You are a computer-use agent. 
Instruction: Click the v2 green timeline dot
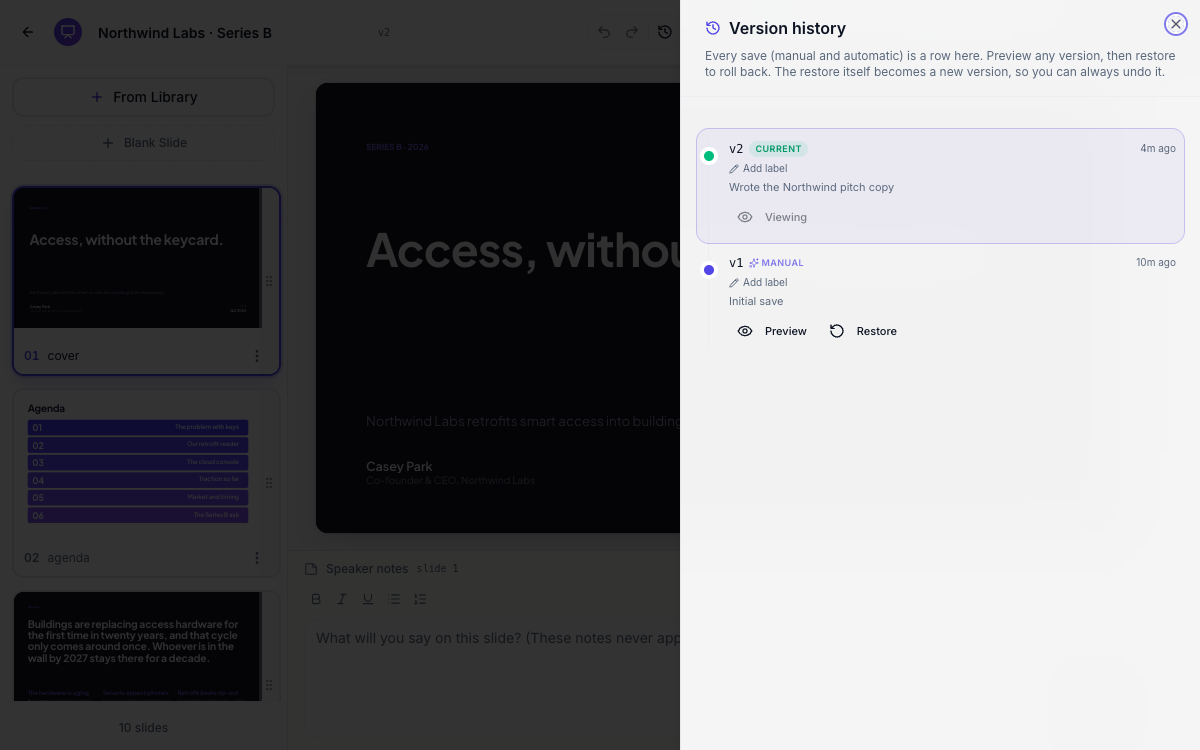(709, 156)
